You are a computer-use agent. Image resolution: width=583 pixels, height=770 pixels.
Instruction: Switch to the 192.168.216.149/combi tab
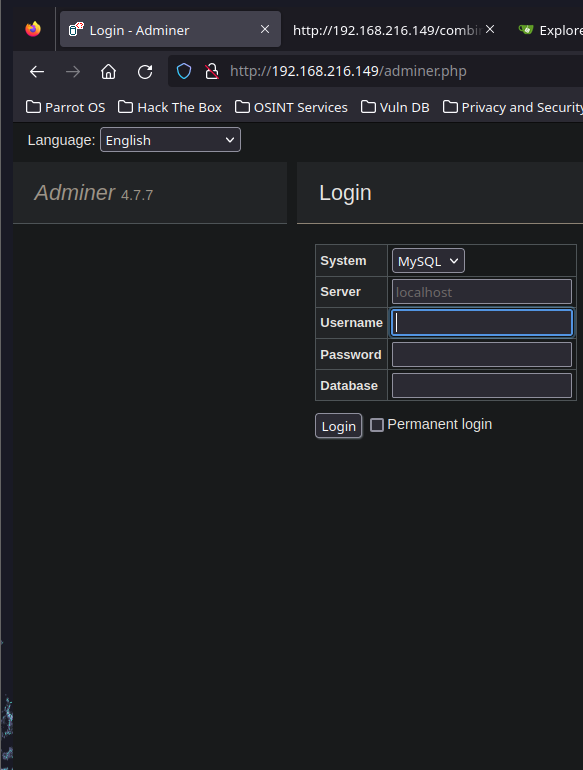(x=387, y=30)
